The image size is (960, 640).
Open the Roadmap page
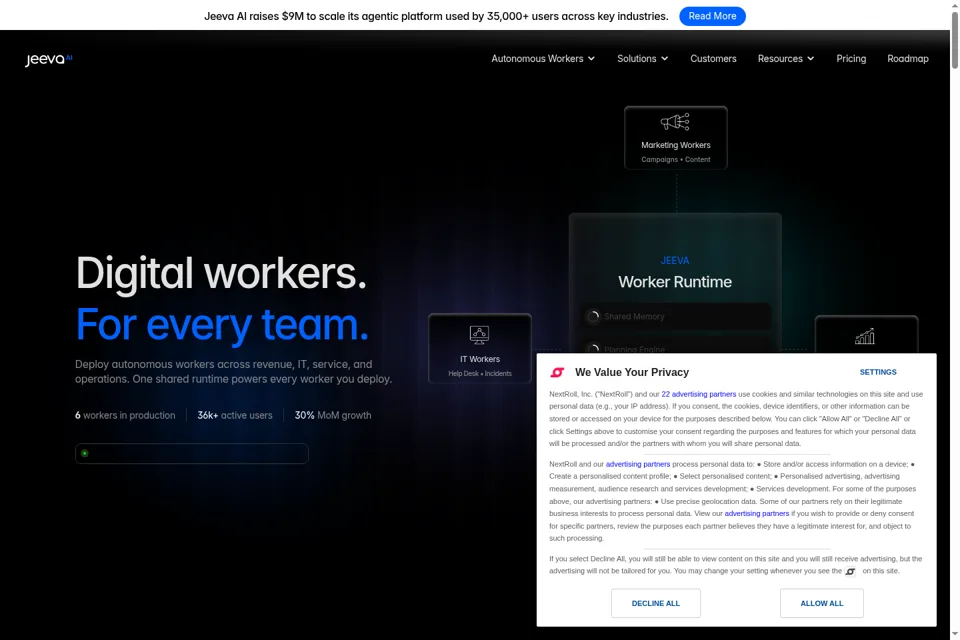tap(907, 59)
